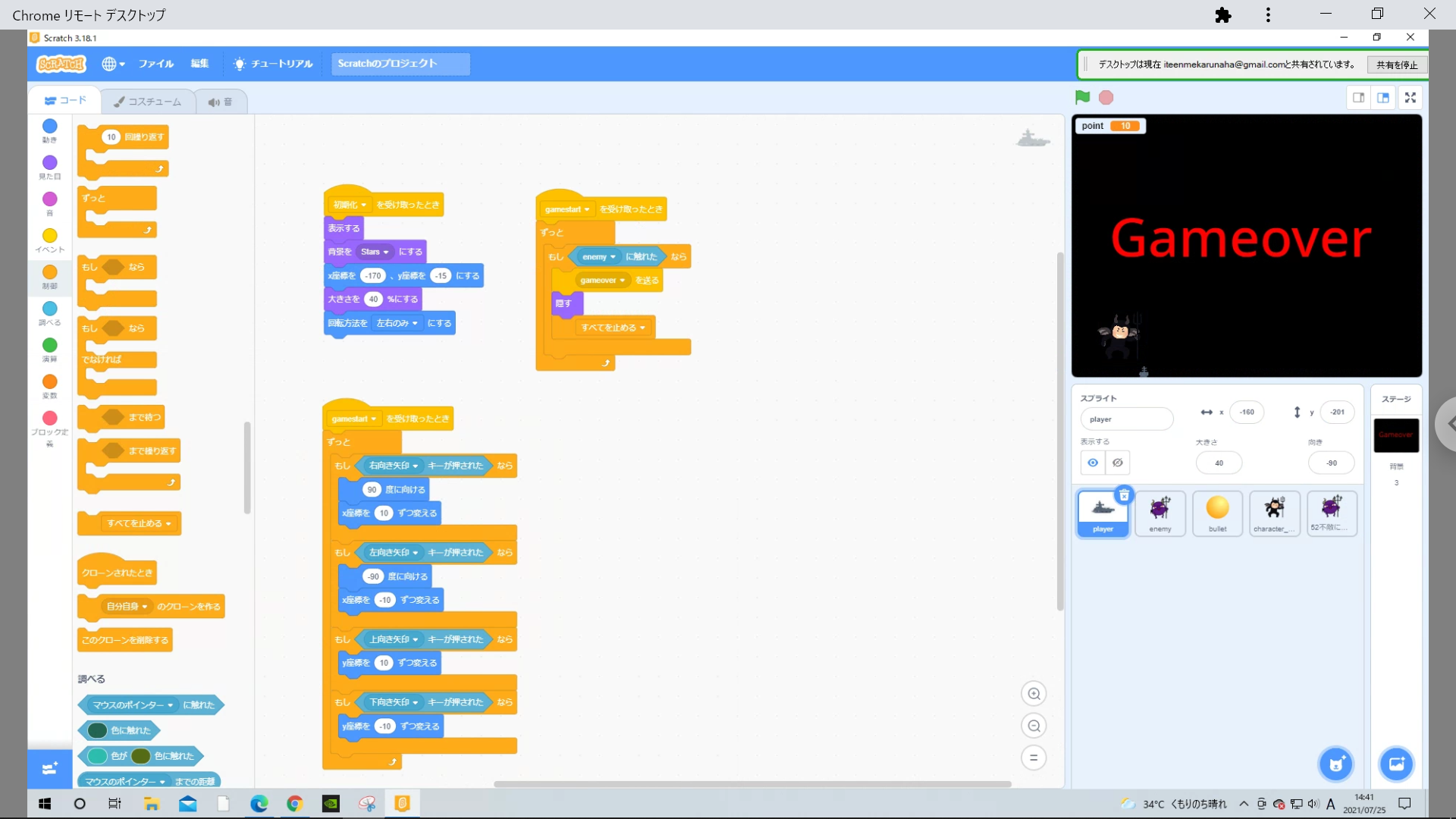Delete the player sprite with trash icon
This screenshot has height=819, width=1456.
point(1125,495)
